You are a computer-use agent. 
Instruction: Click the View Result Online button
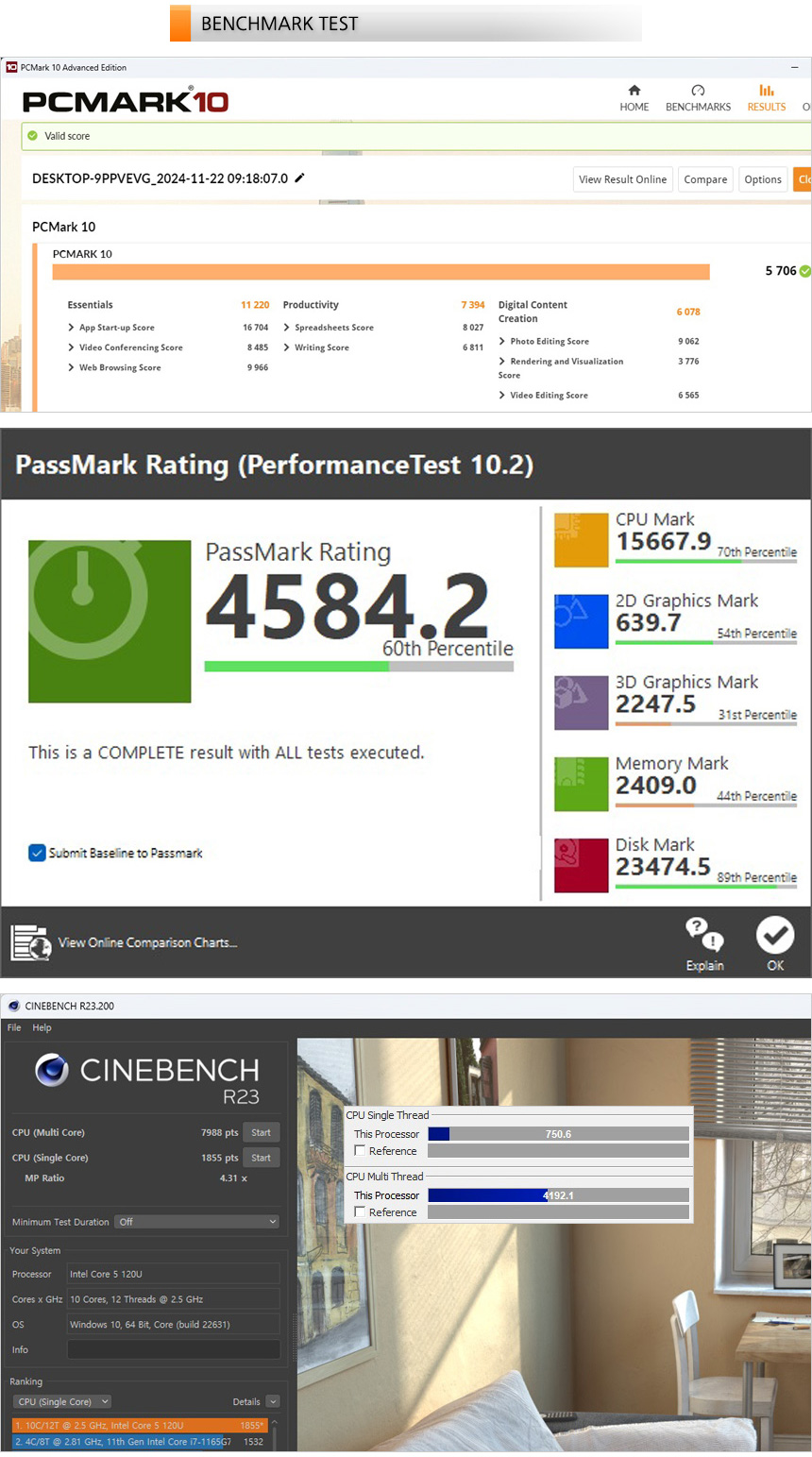(x=622, y=179)
